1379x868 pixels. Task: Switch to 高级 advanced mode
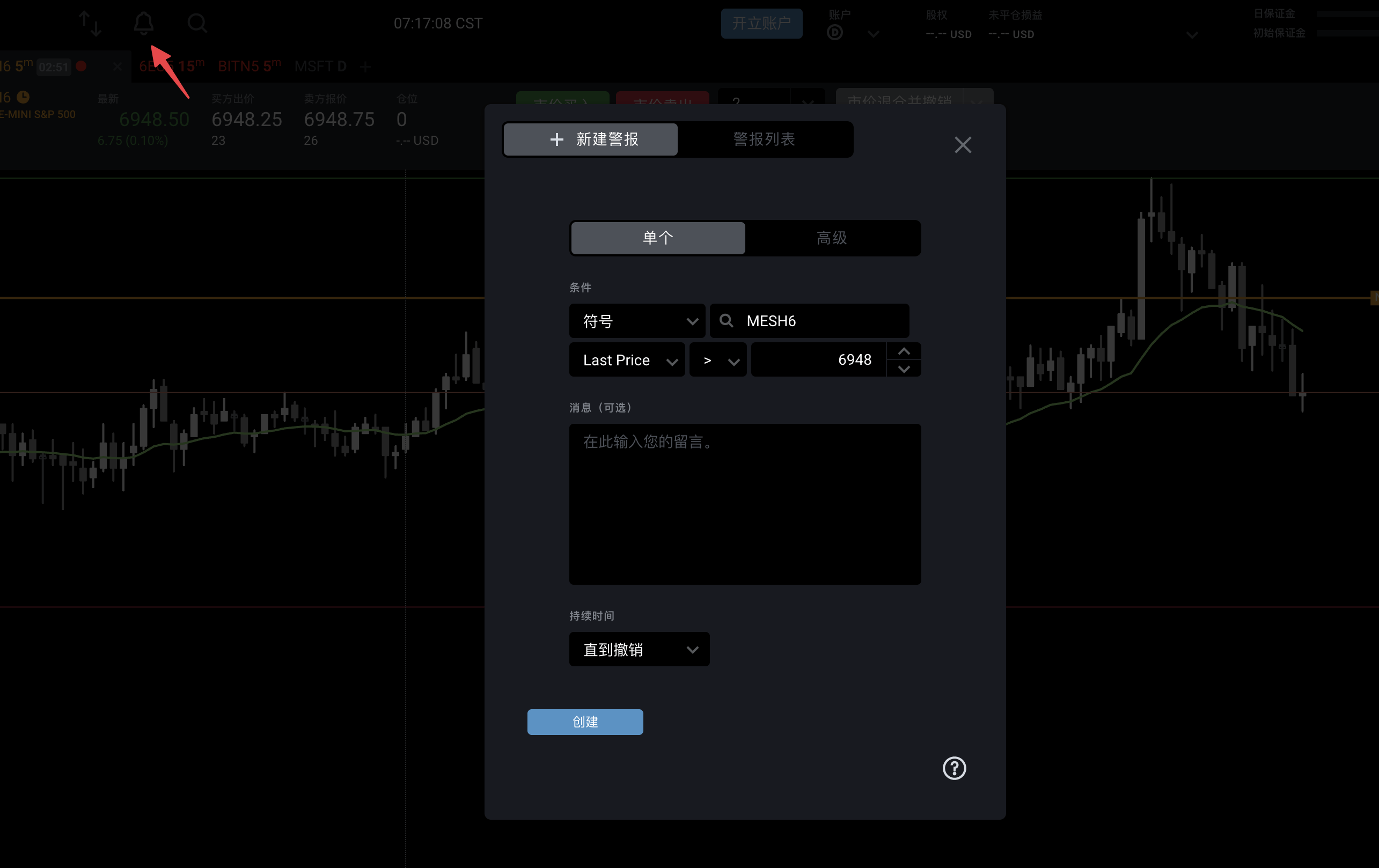point(832,238)
